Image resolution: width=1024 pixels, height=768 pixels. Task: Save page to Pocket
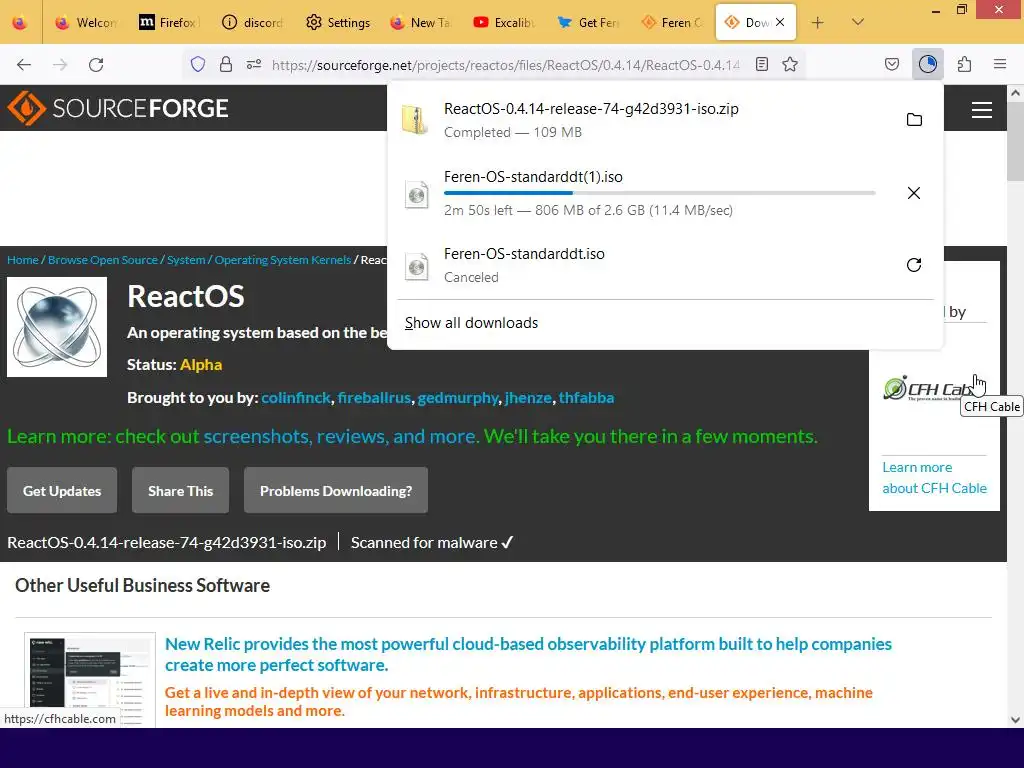(892, 64)
